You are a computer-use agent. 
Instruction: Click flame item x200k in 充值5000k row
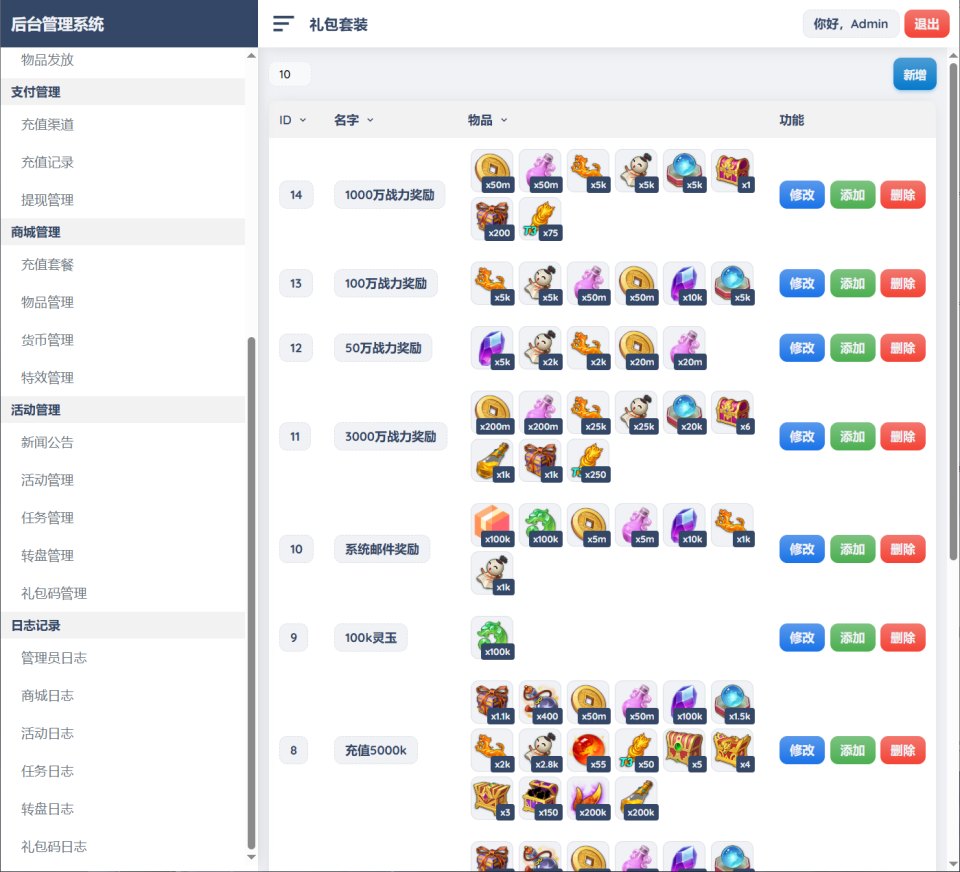point(588,799)
